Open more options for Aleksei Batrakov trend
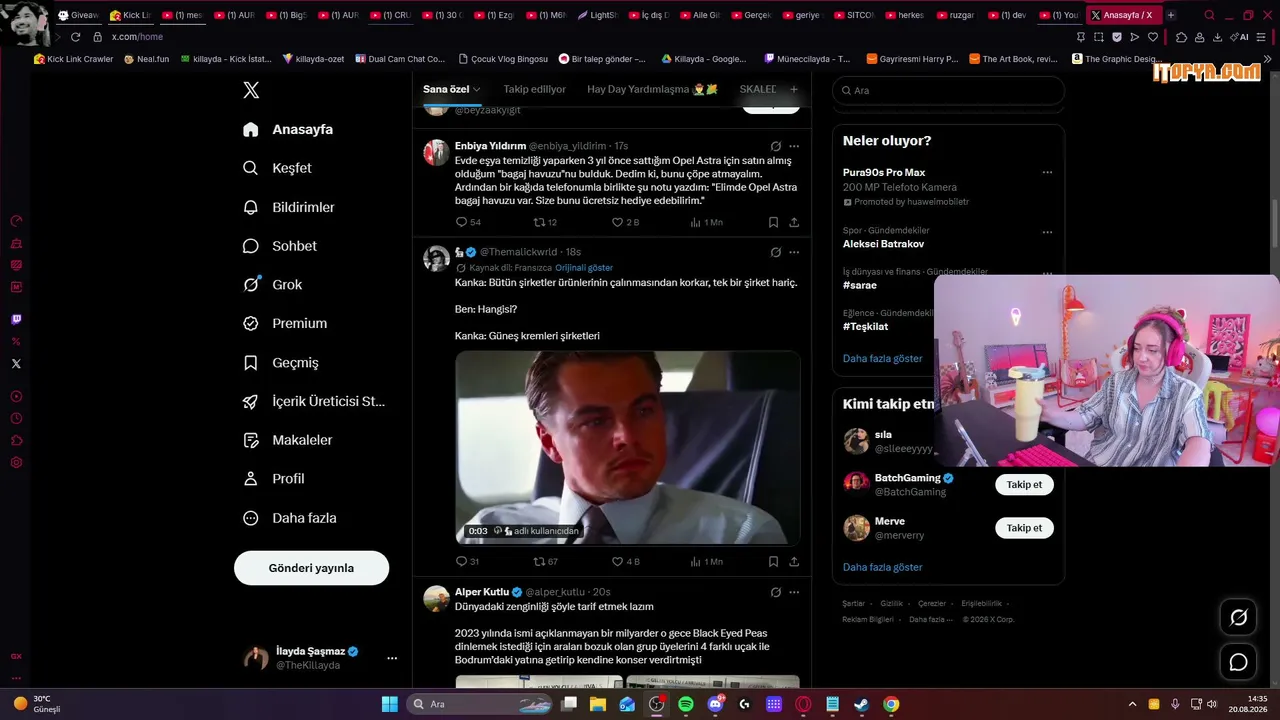 tap(1047, 232)
